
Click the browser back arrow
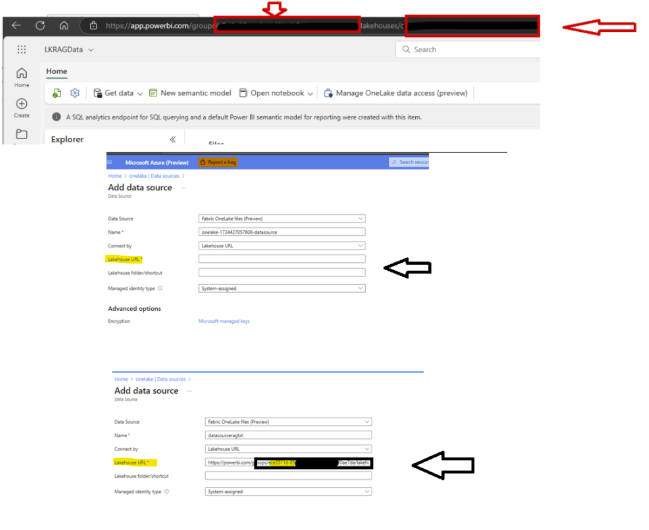pos(16,26)
